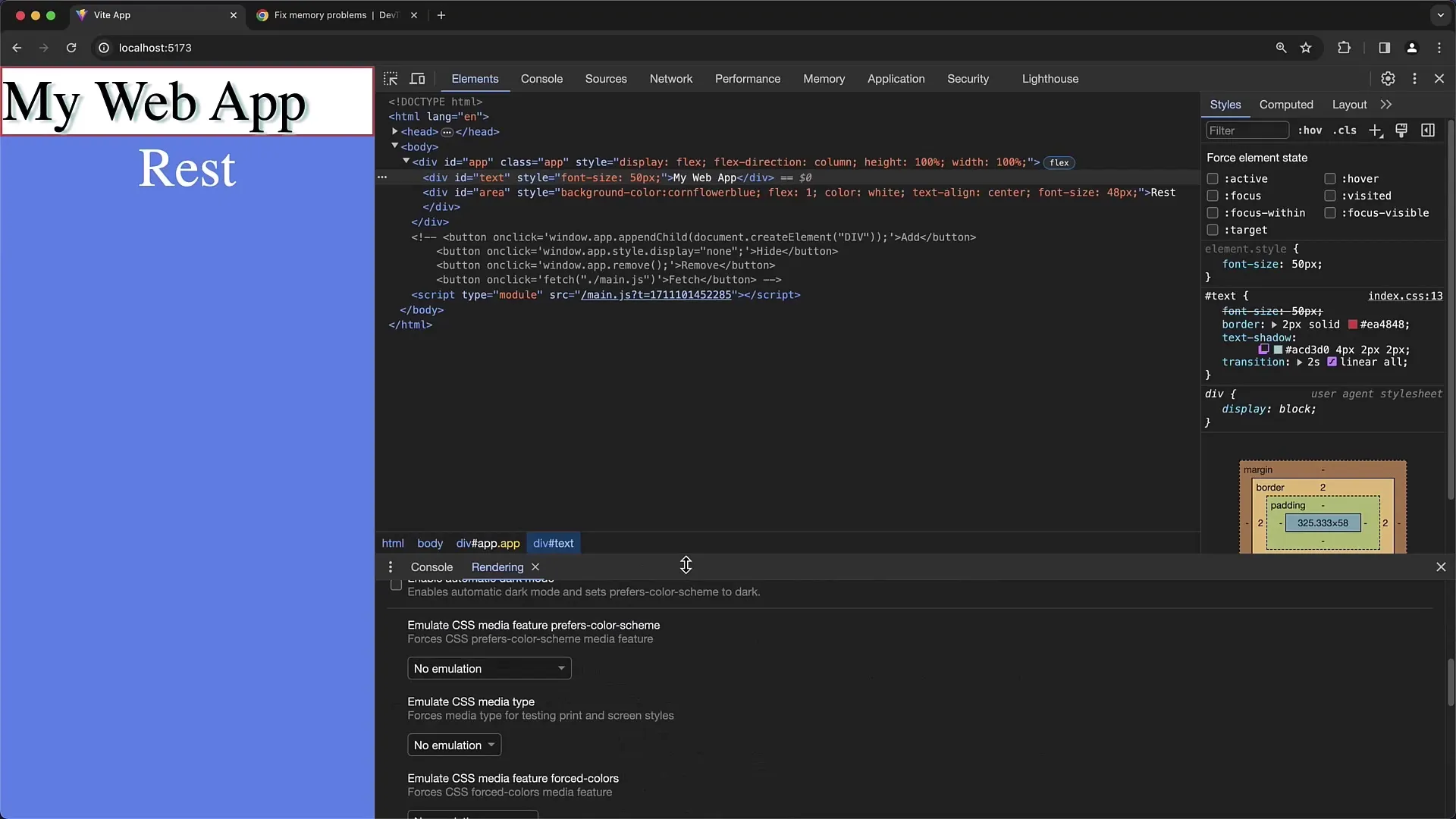Switch to the Sources panel tab
Screen dimensions: 1456x819
pyautogui.click(x=606, y=79)
